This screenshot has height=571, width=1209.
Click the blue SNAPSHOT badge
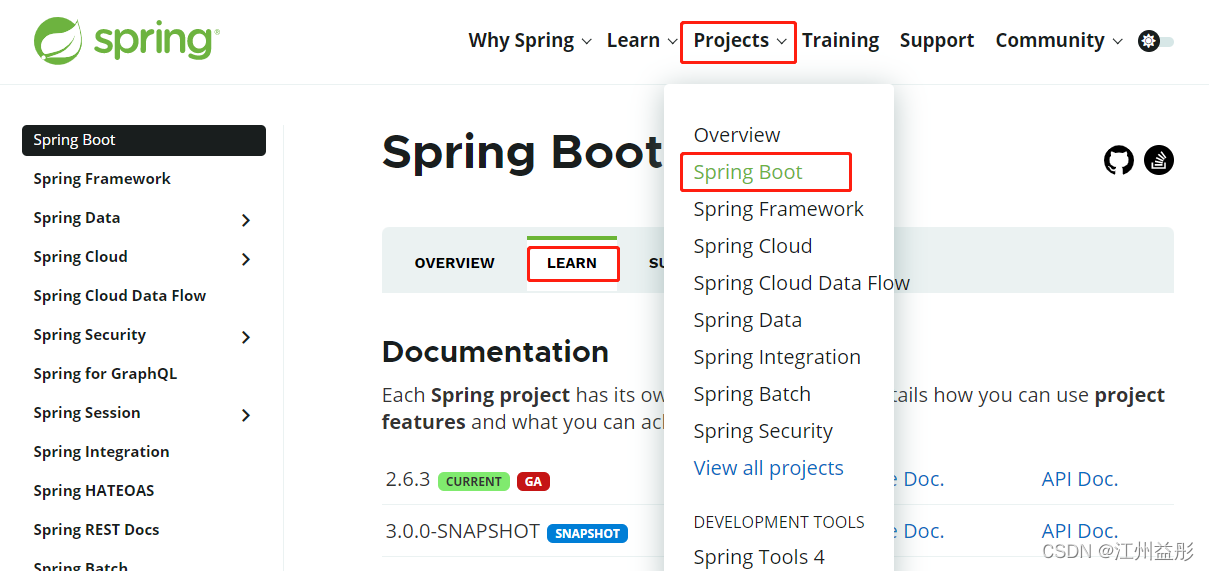click(588, 533)
